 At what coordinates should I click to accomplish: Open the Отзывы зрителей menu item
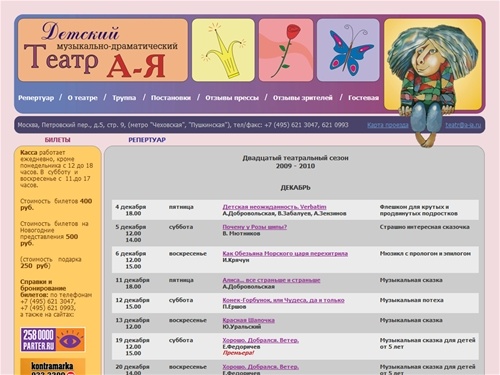(x=303, y=98)
